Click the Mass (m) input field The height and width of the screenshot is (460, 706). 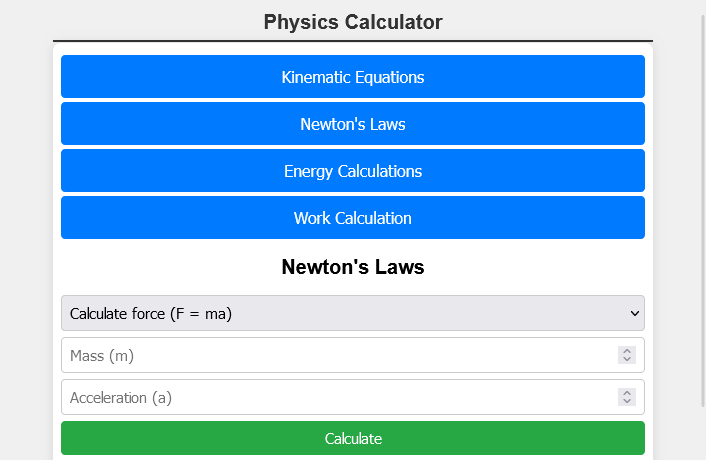(330, 355)
